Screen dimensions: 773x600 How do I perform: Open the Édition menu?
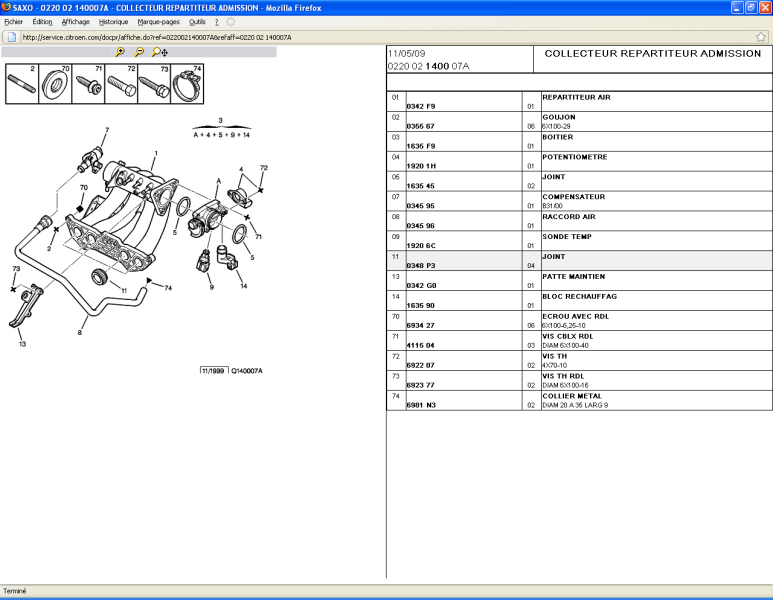42,22
